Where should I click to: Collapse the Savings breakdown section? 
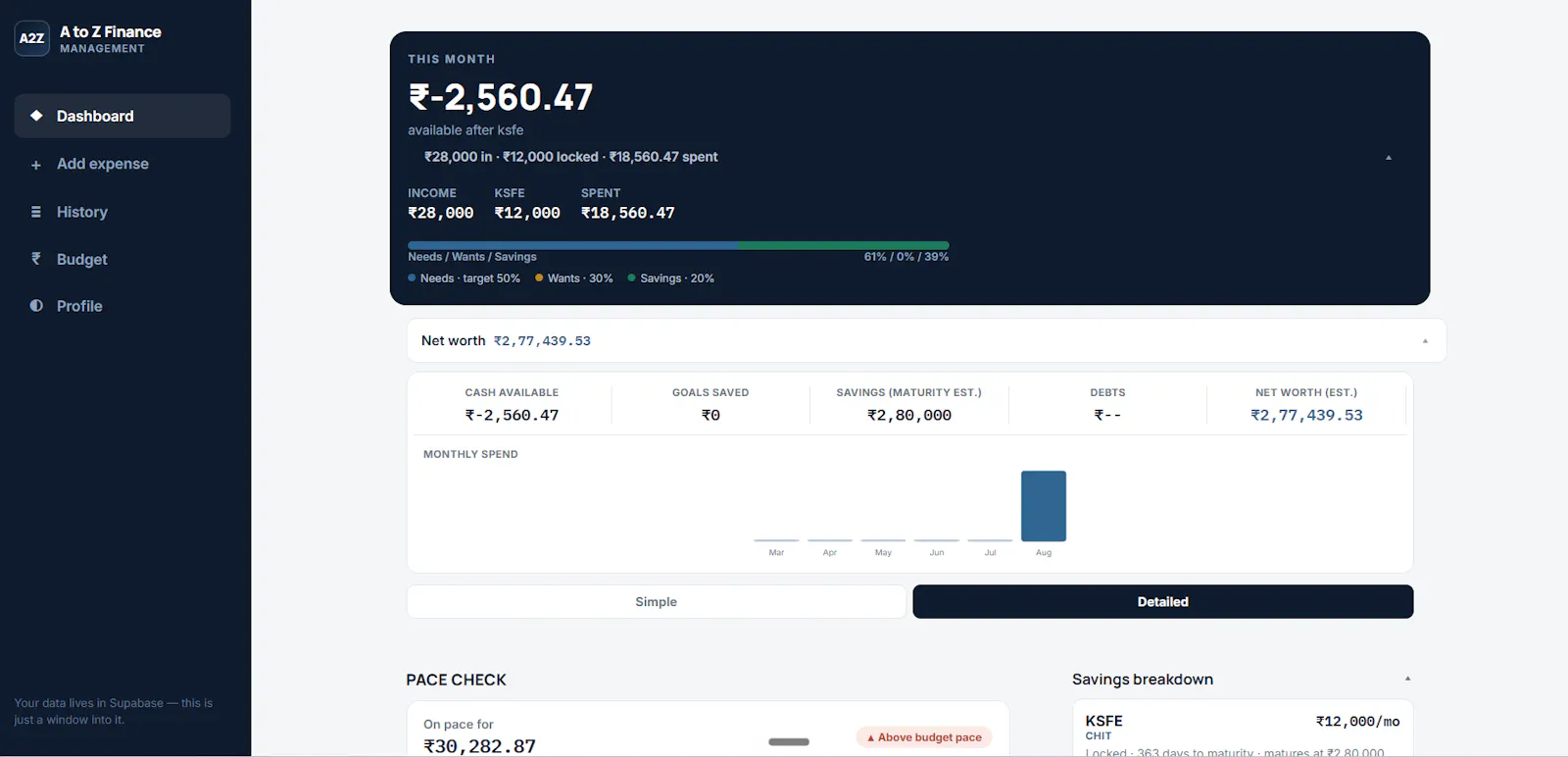(1407, 679)
